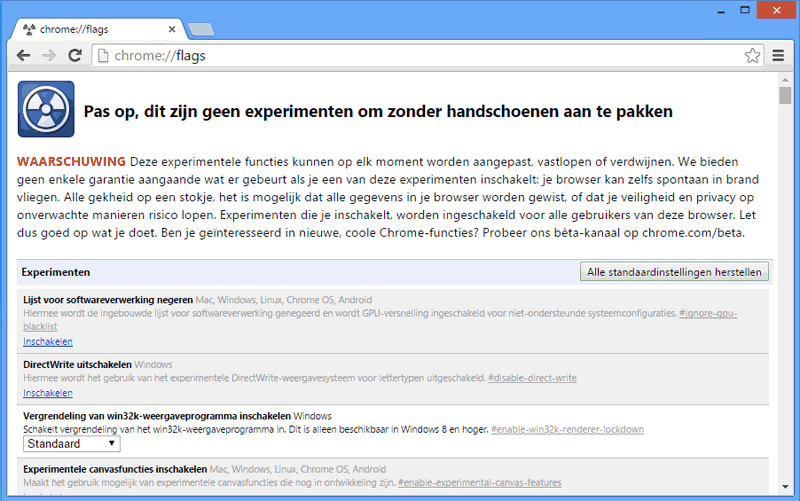Click the title DirectWrite uitschakelen

click(78, 365)
